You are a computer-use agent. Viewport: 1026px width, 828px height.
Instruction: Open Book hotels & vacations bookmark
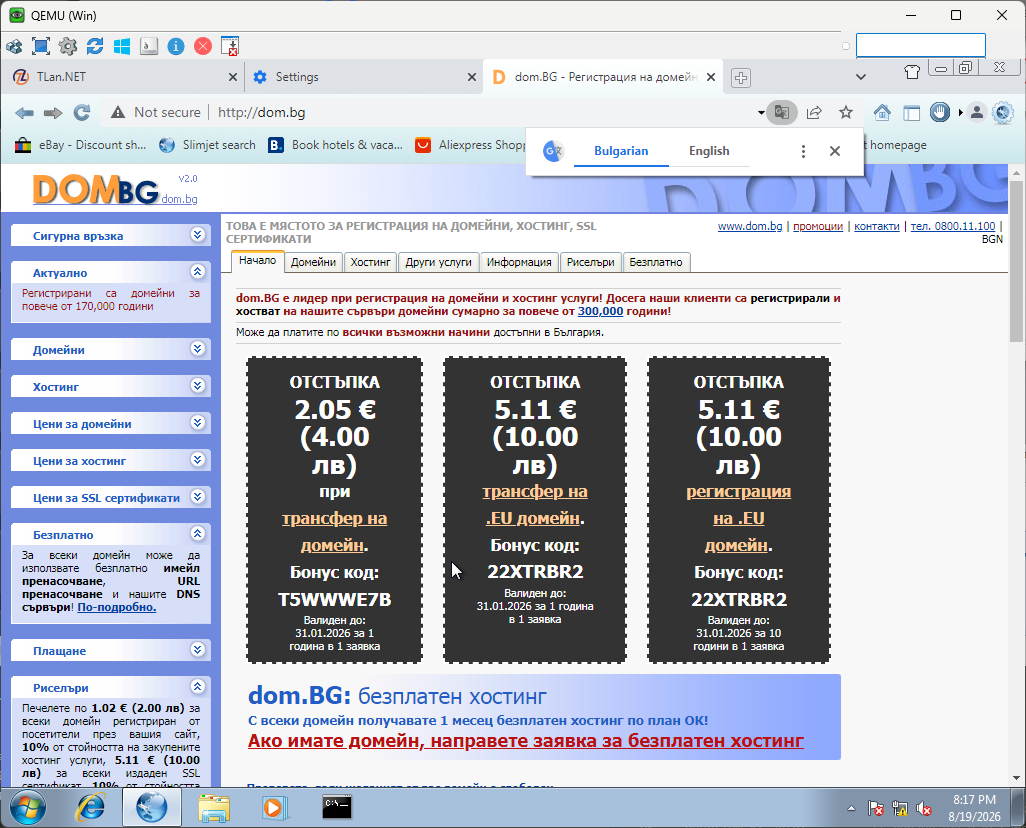click(336, 145)
